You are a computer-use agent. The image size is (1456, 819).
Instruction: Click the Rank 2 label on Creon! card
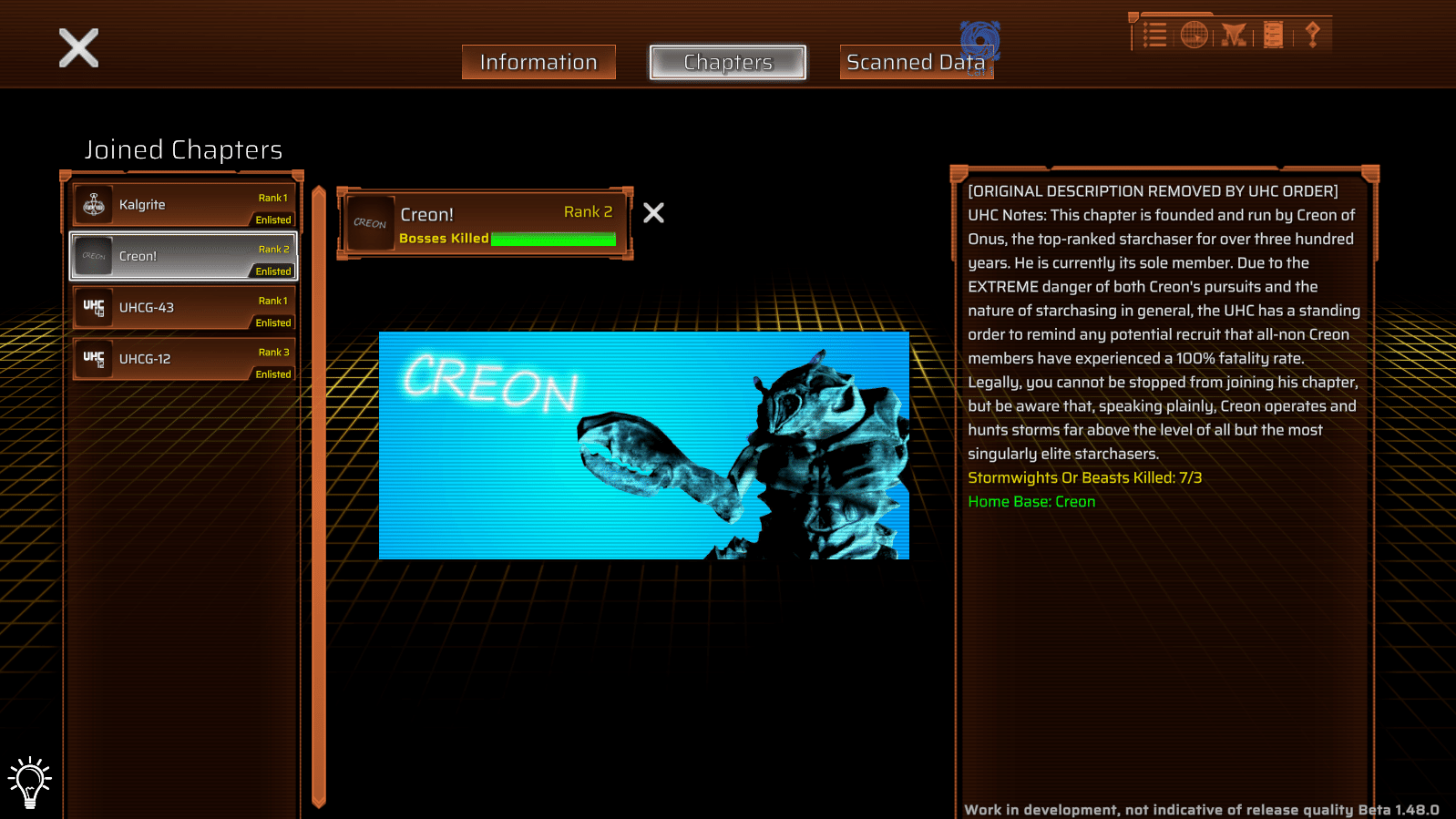point(588,211)
